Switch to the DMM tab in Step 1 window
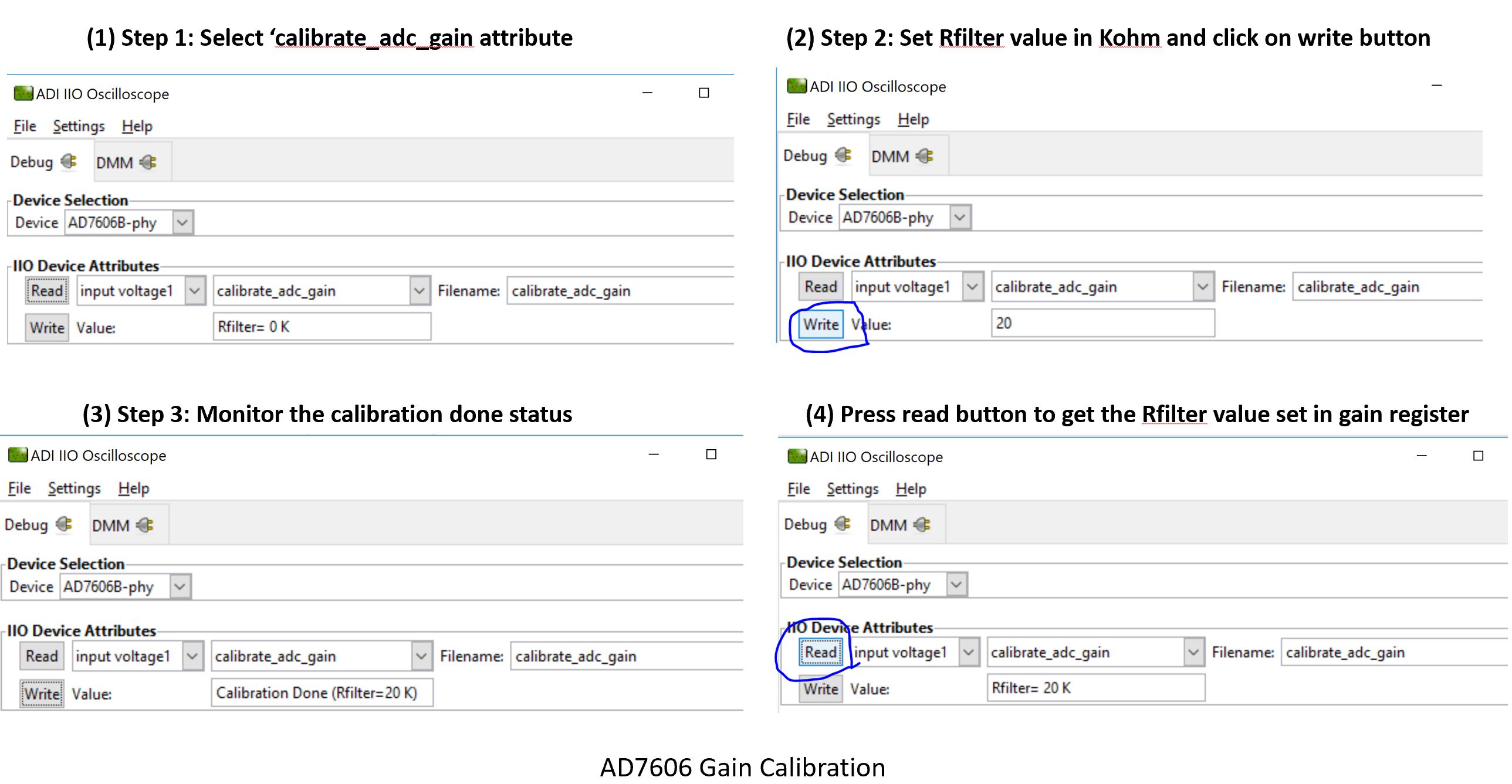The image size is (1512, 784). pos(132,162)
